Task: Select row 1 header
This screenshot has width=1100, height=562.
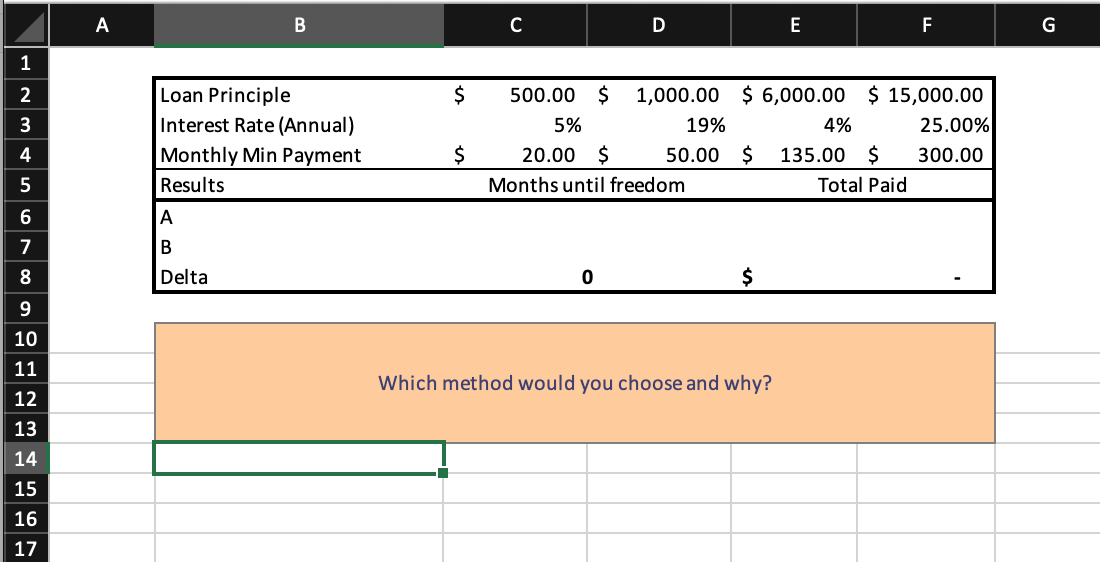Action: (x=25, y=63)
